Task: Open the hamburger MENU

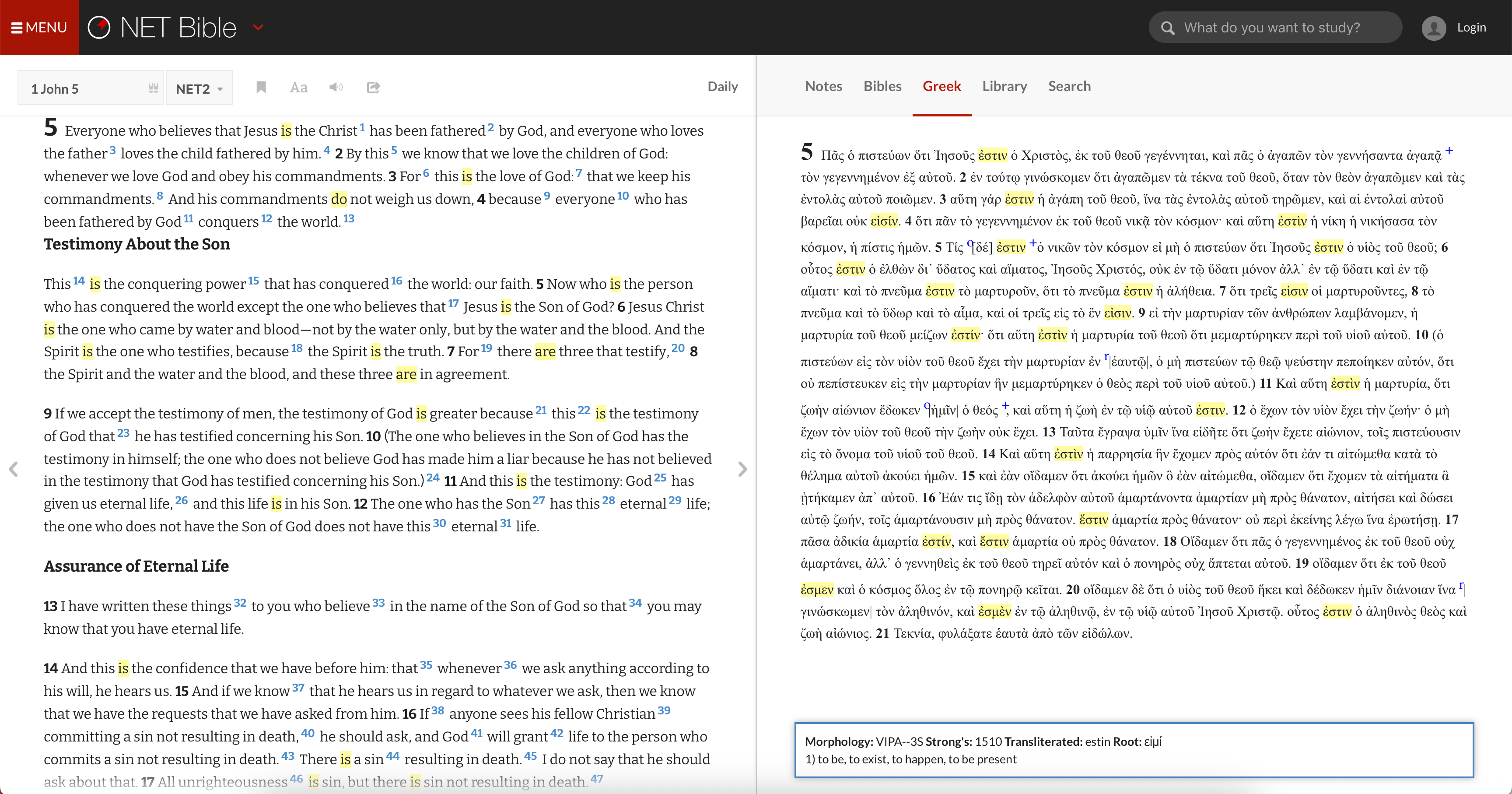Action: click(x=39, y=28)
